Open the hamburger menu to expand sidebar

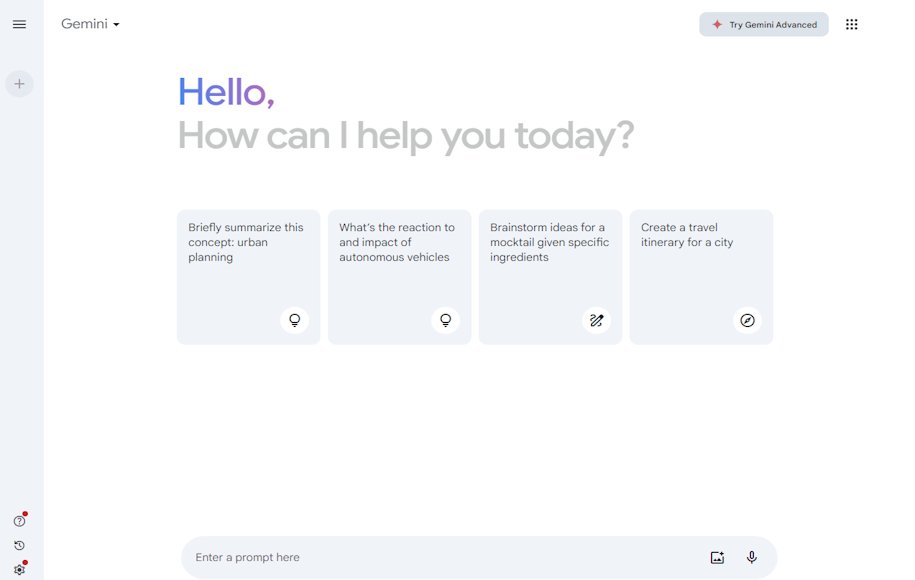click(x=19, y=24)
